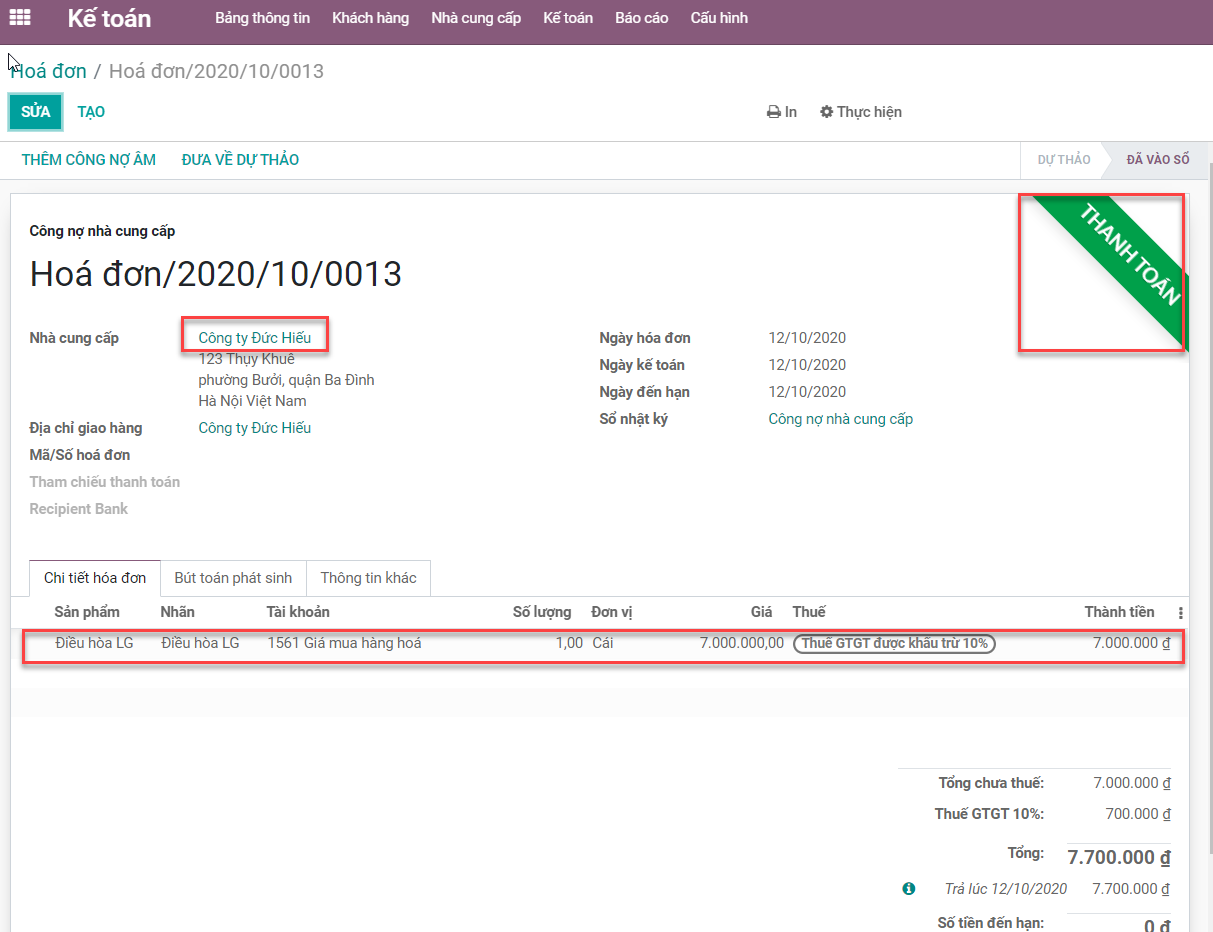Viewport: 1213px width, 932px height.
Task: Open the apps grid menu icon
Action: point(19,18)
